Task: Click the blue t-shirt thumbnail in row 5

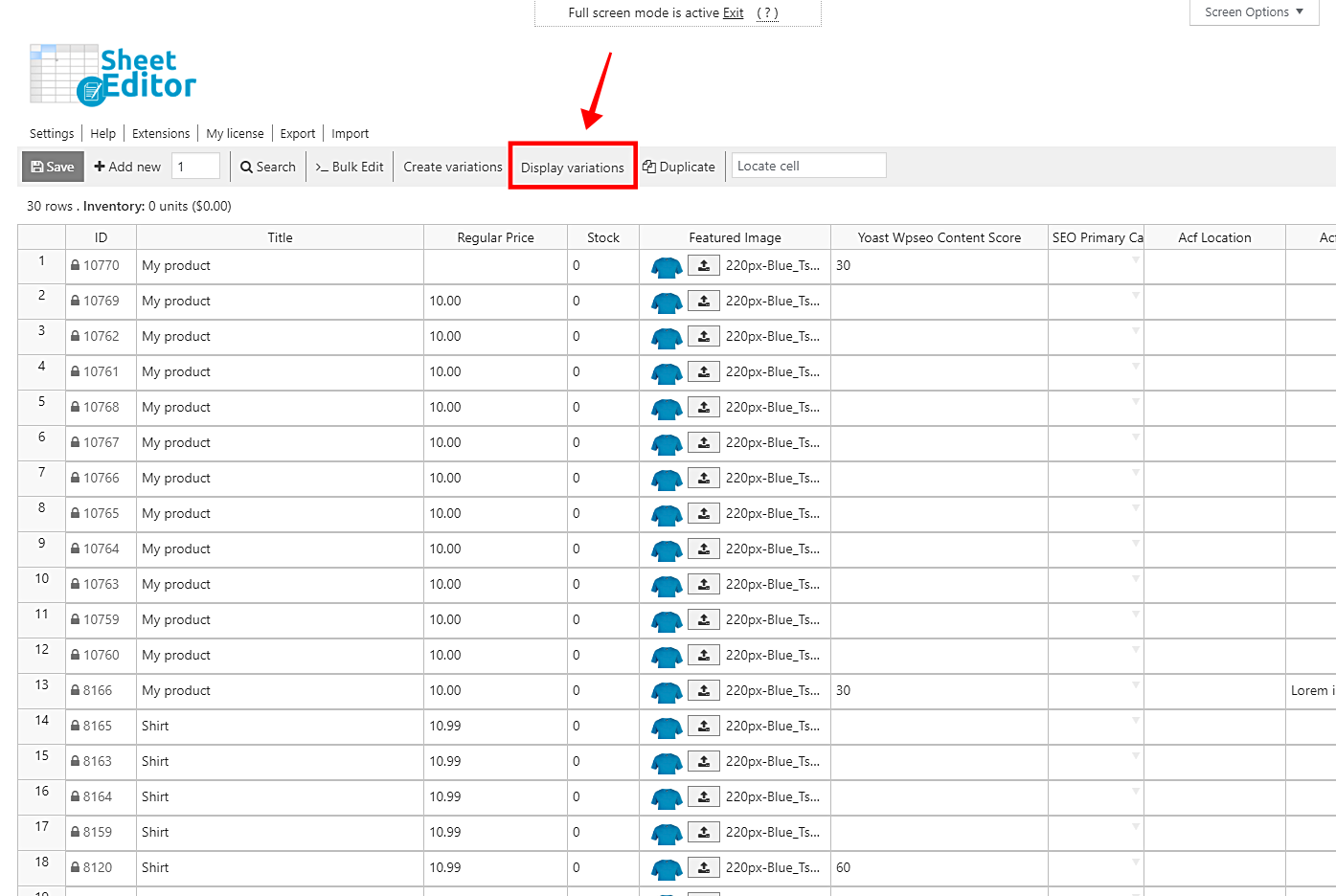Action: coord(667,409)
